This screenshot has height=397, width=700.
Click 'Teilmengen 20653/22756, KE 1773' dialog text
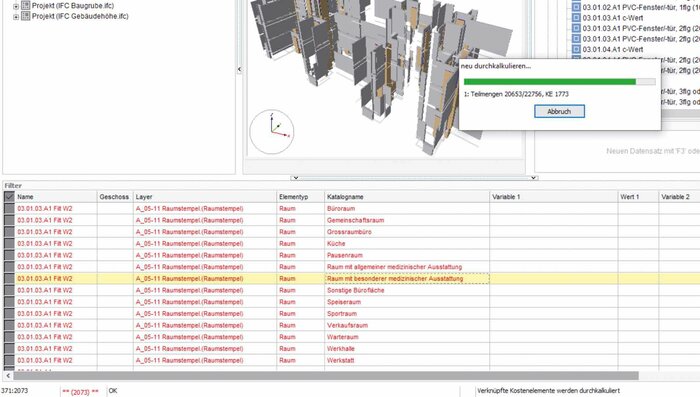(x=520, y=94)
